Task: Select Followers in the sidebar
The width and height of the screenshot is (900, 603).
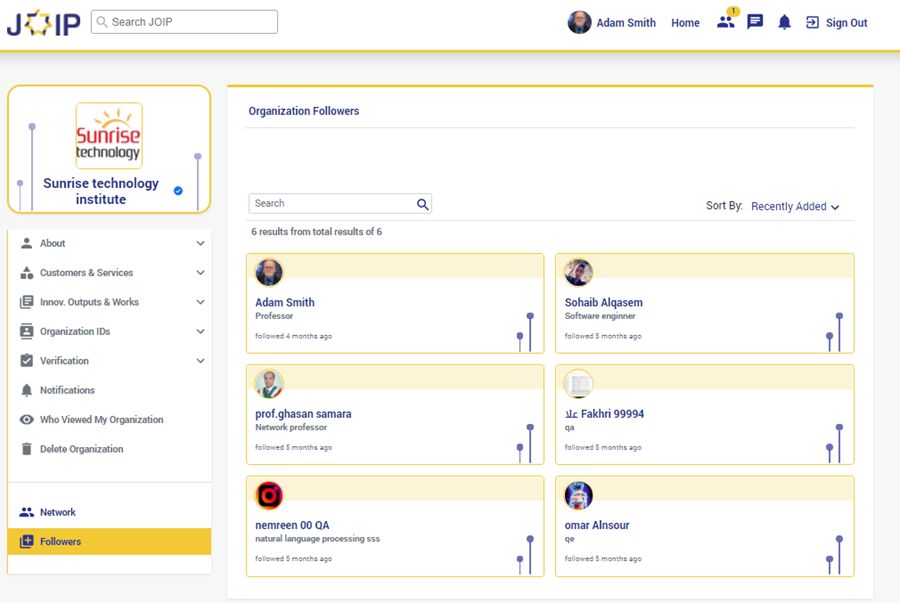Action: 61,542
